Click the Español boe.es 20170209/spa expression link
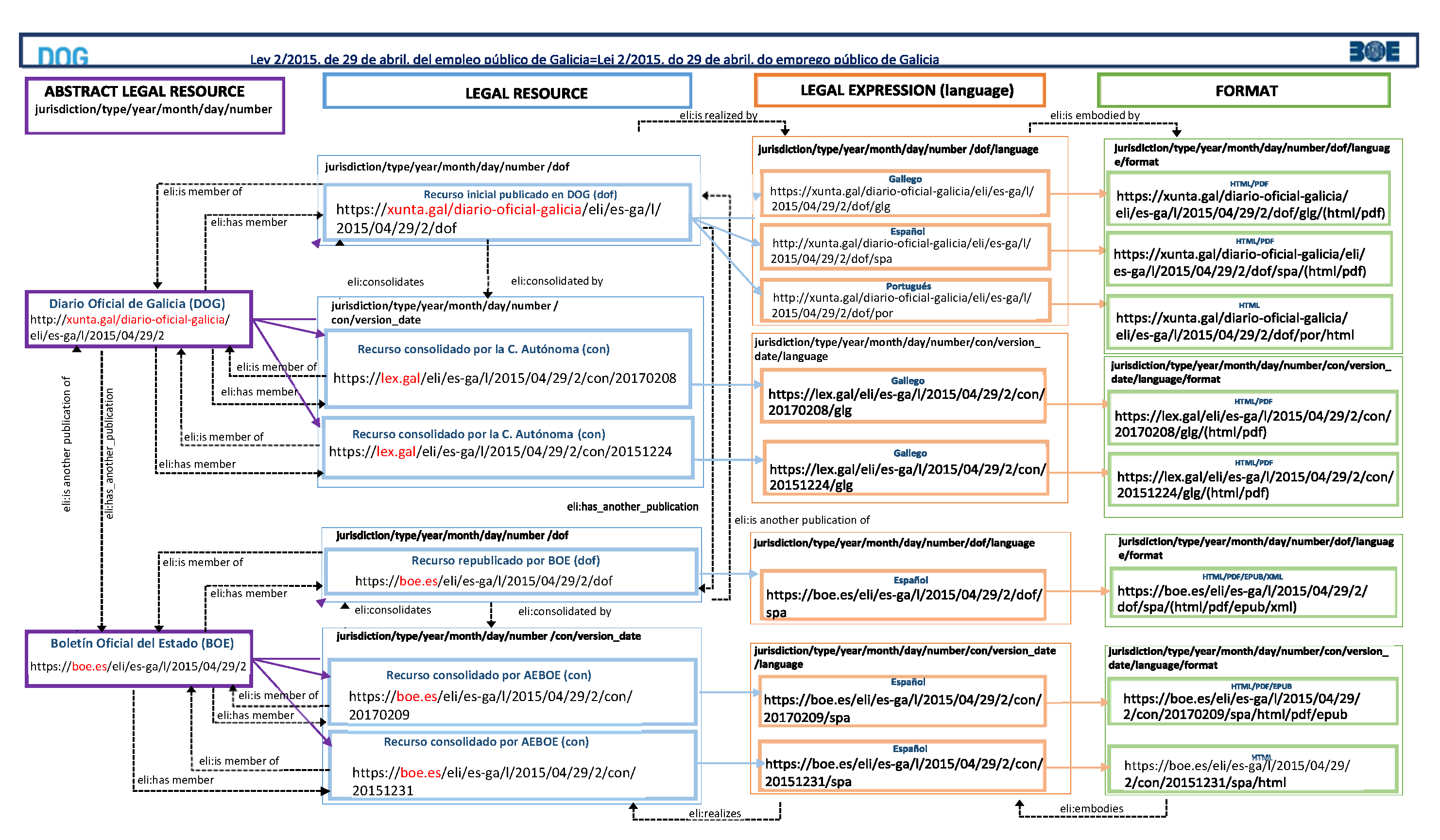Viewport: 1440px width, 840px height. tap(903, 708)
